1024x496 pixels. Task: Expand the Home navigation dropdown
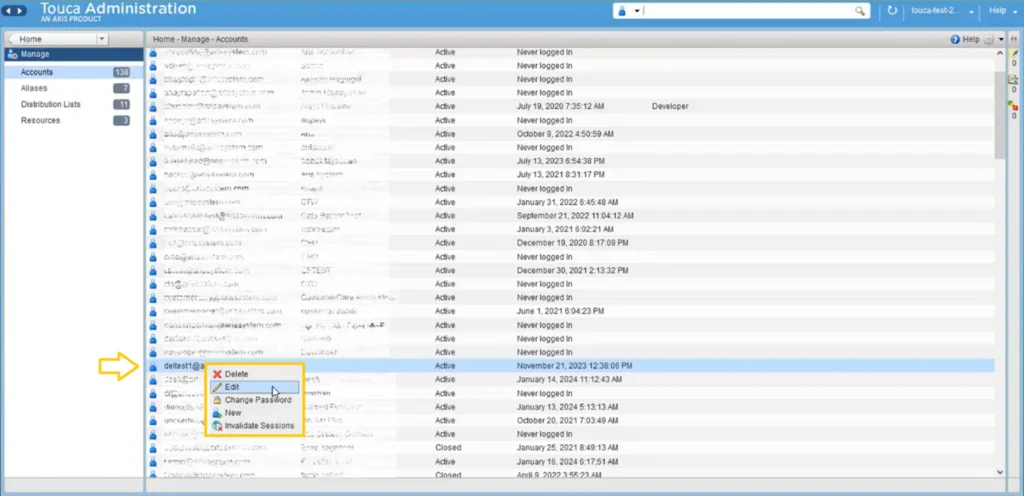point(101,39)
